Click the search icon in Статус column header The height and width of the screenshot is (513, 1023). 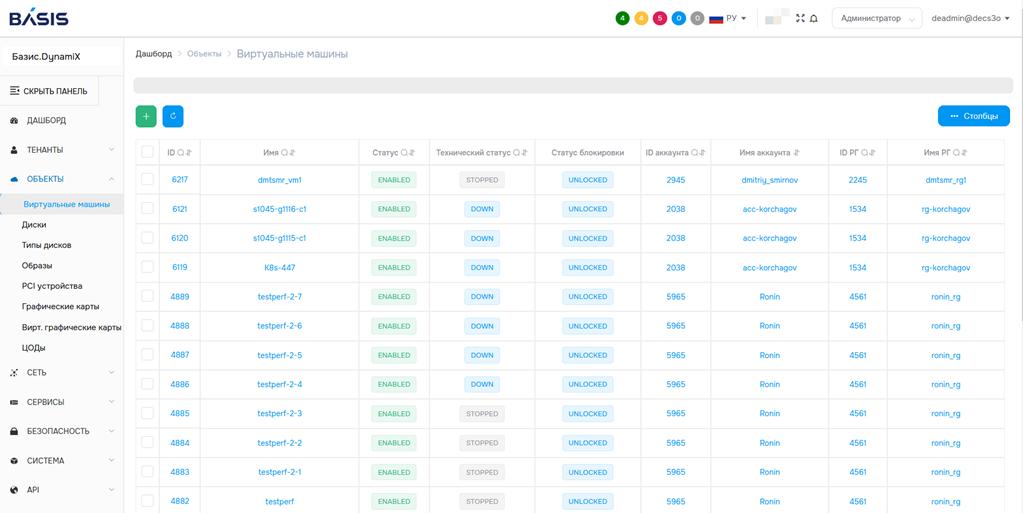pyautogui.click(x=404, y=153)
